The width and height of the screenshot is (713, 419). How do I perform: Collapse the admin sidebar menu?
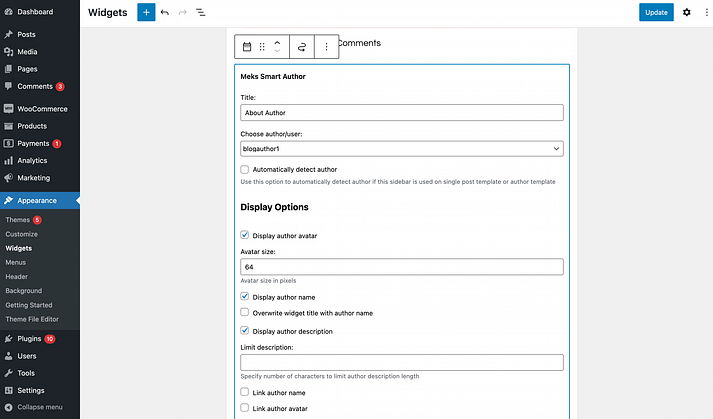tap(40, 407)
